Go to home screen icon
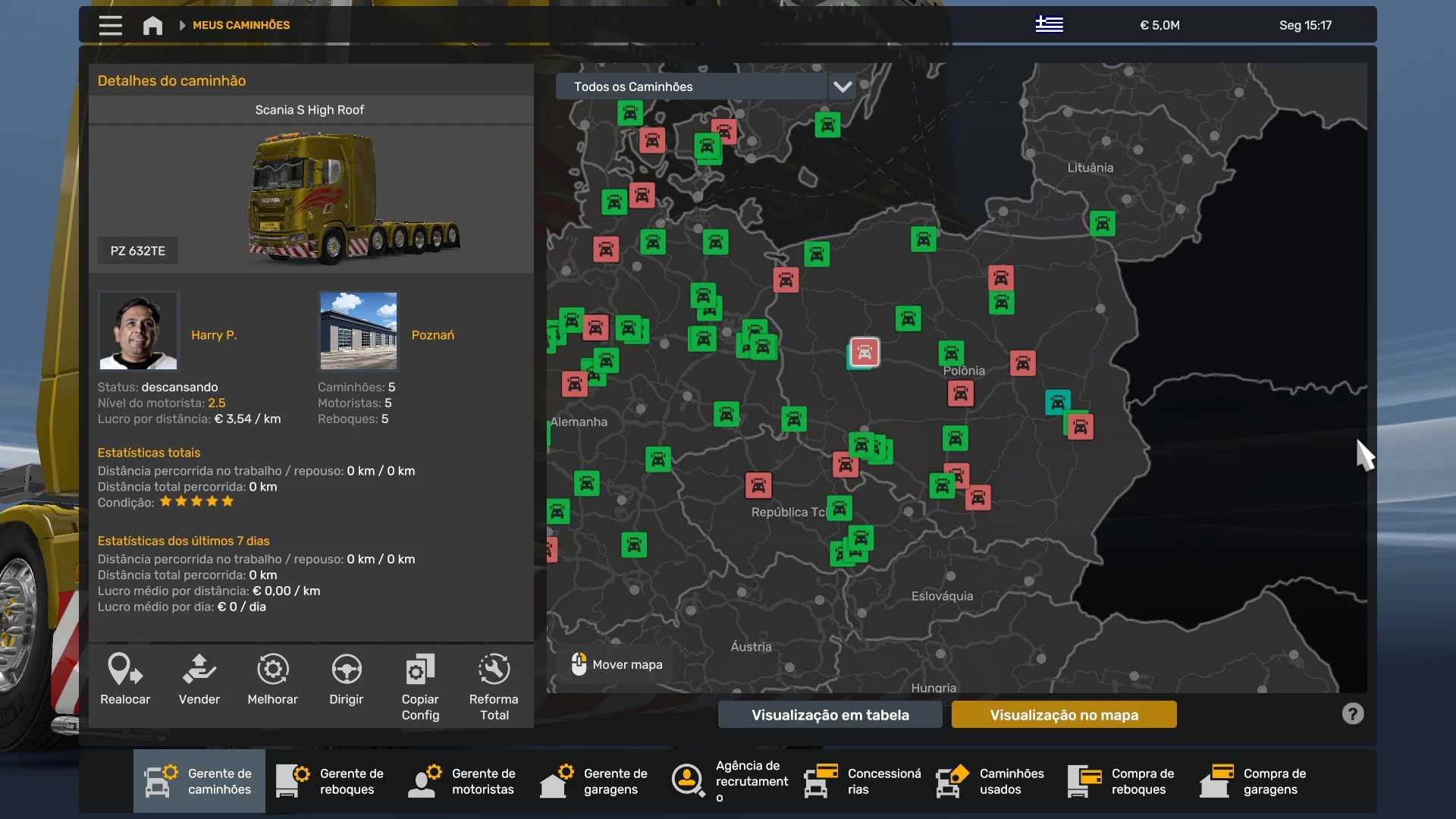This screenshot has height=819, width=1456. pos(152,25)
